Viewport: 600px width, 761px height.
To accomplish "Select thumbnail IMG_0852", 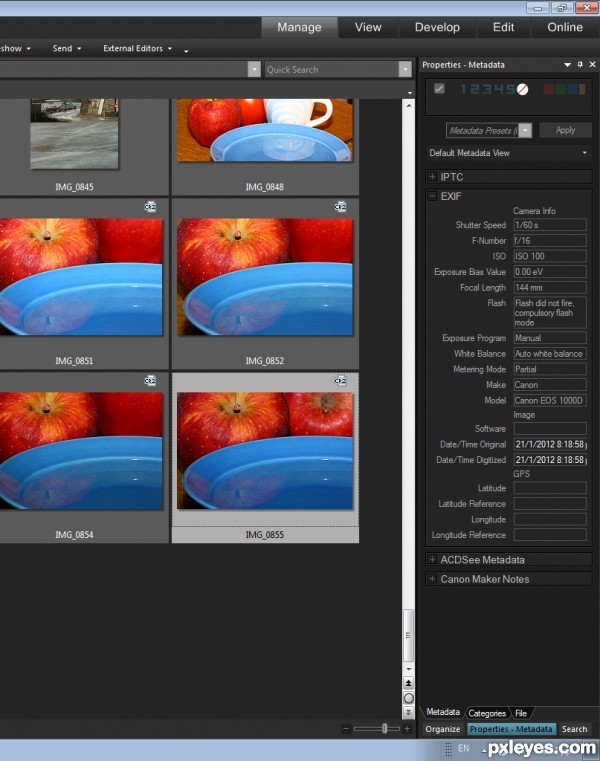I will (265, 277).
